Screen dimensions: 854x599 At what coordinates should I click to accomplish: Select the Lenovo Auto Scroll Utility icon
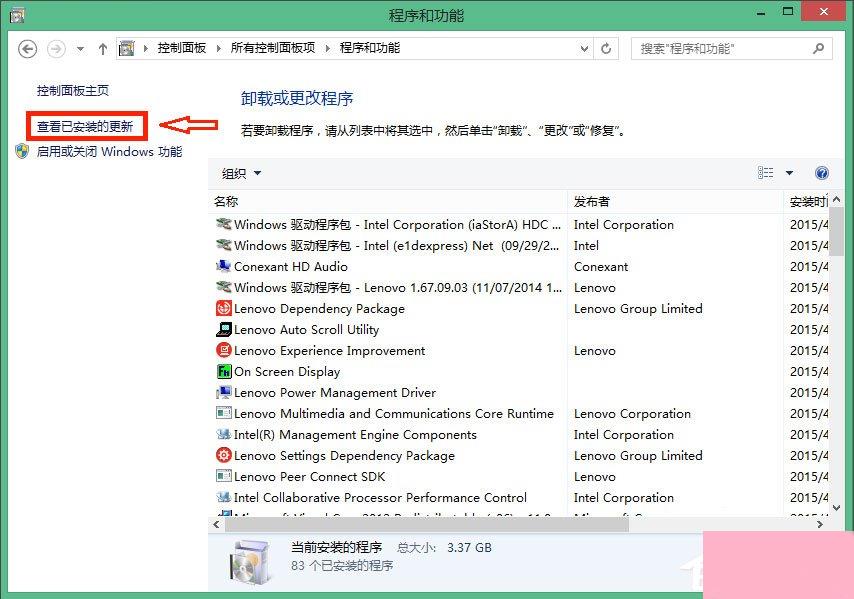click(223, 329)
